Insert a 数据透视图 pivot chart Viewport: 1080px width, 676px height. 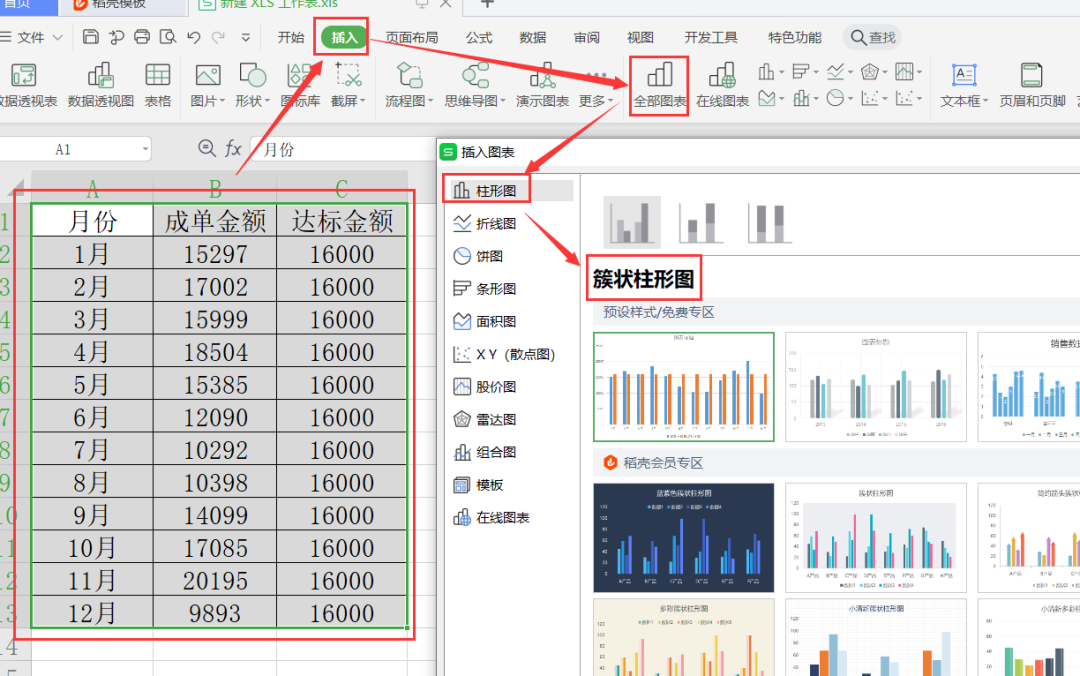101,85
